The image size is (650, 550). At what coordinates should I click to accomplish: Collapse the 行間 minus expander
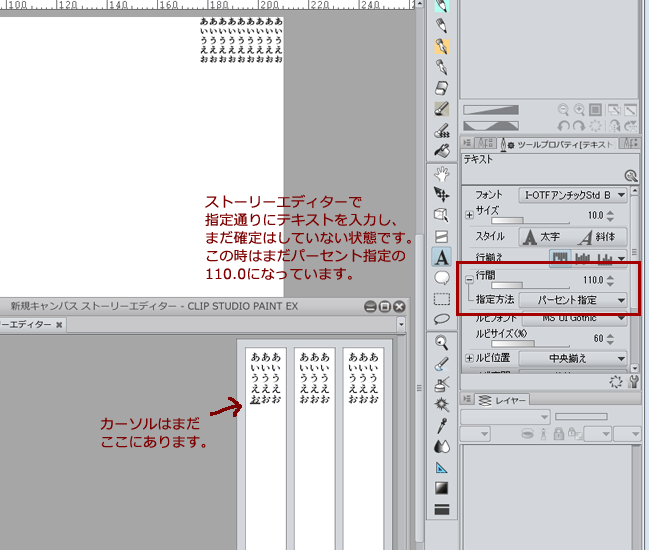469,280
